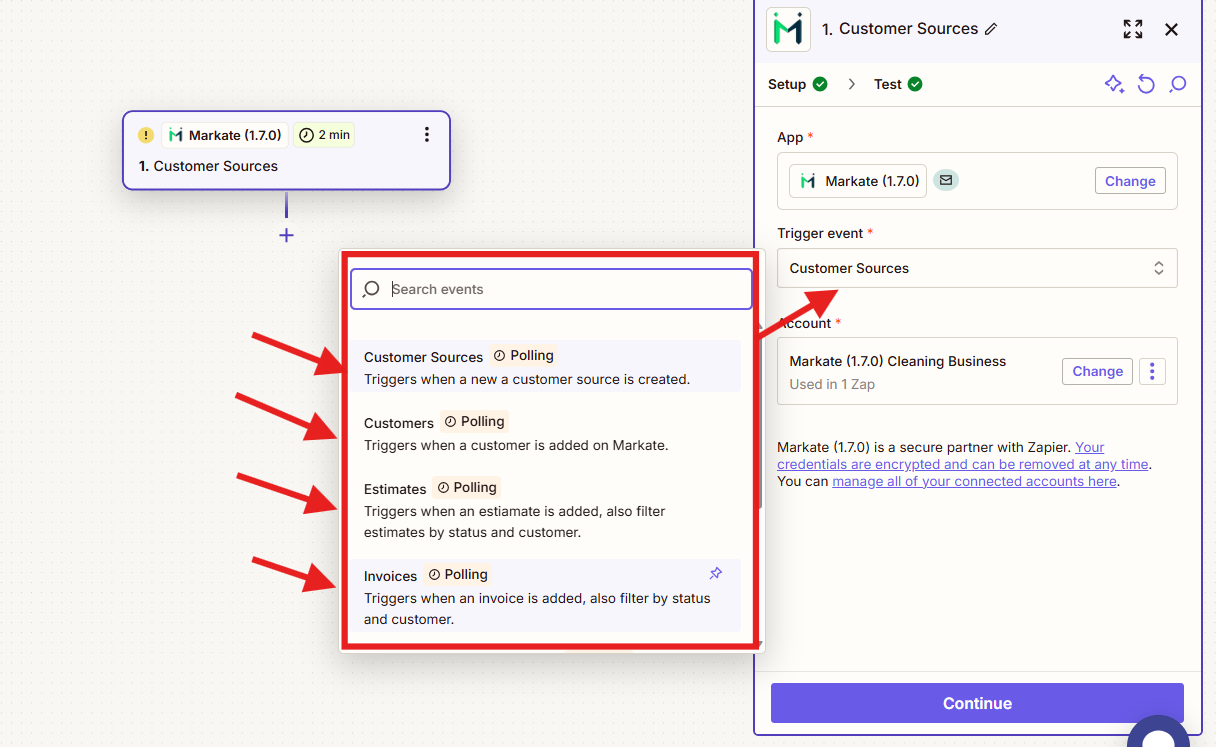Image resolution: width=1216 pixels, height=747 pixels.
Task: Focus the Search events field
Action: pos(551,289)
